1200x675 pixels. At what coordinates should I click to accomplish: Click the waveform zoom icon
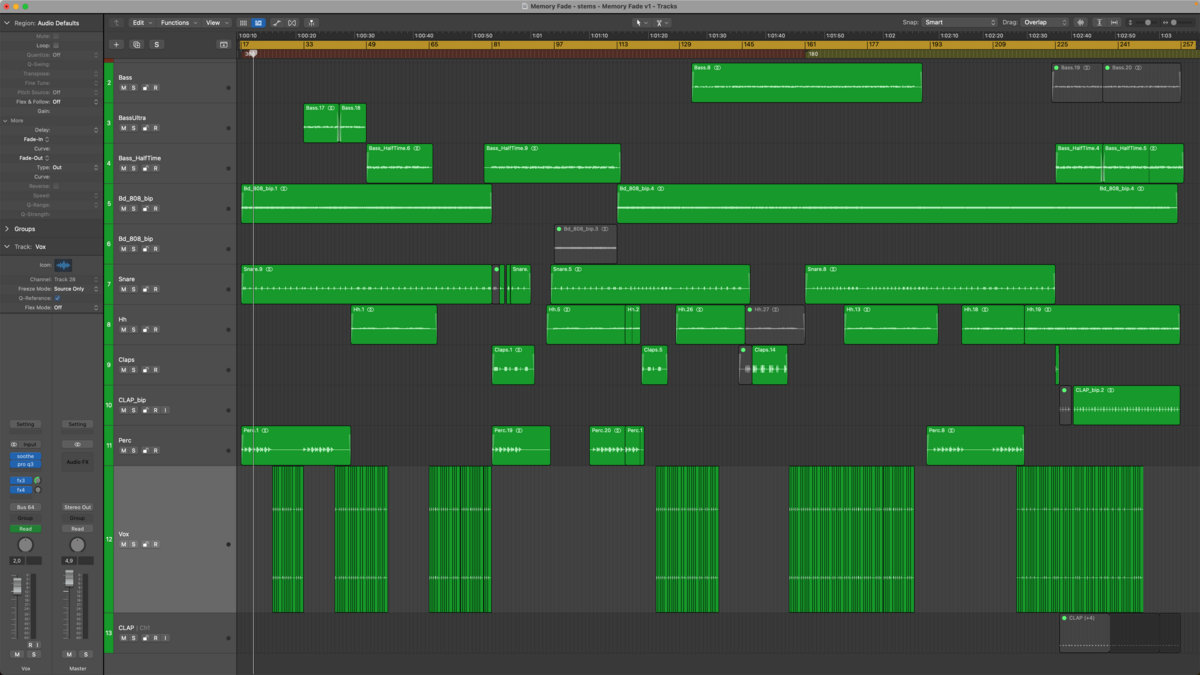click(1080, 22)
